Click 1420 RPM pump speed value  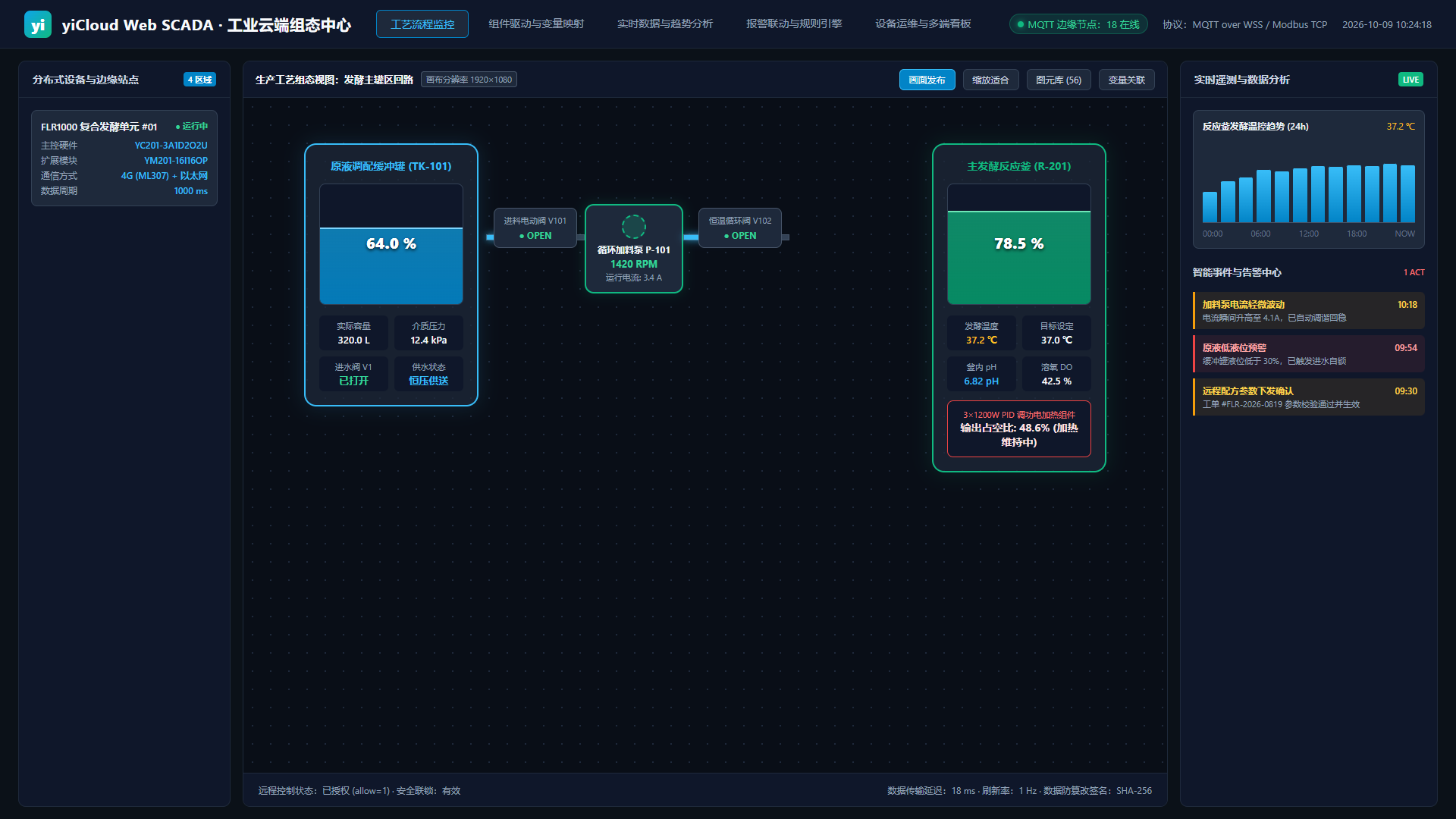[634, 264]
